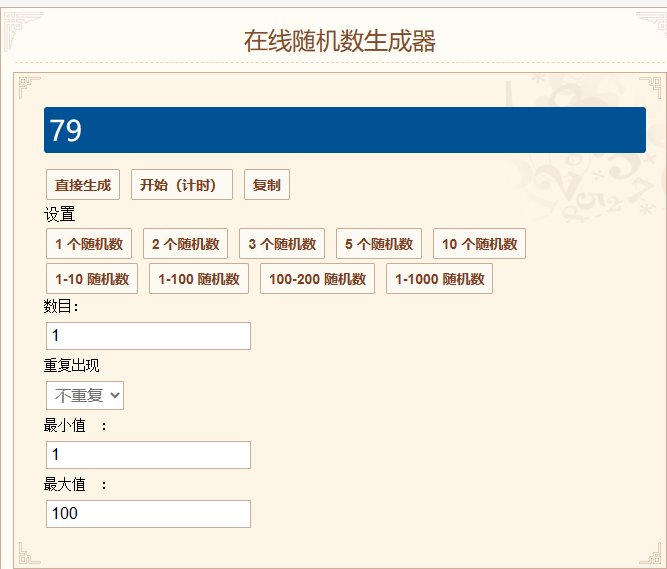Click the 直接生成 button
This screenshot has height=569, width=667.
[83, 185]
